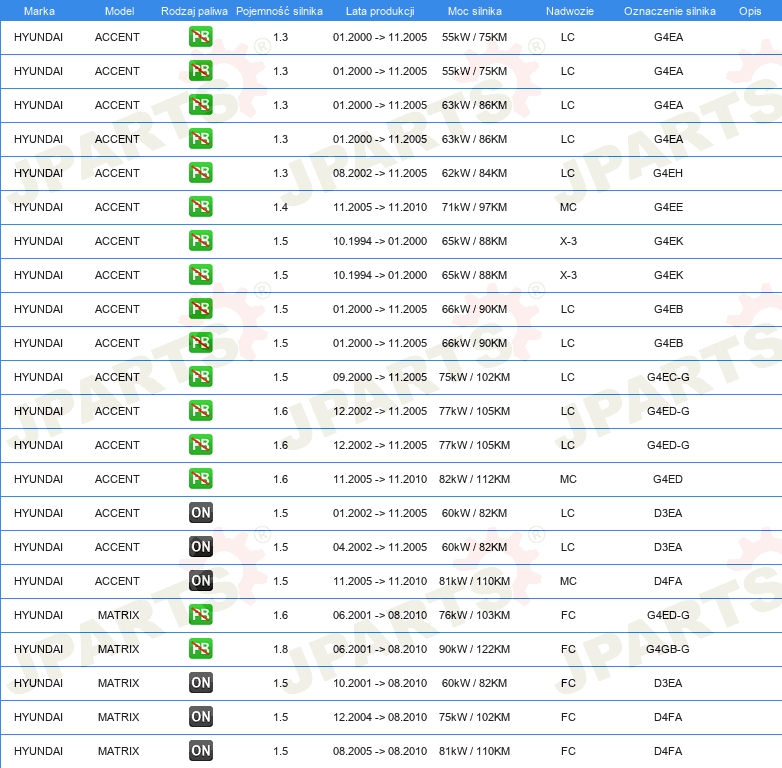Click the Moc silnika column header
782x768 pixels.
pos(475,11)
